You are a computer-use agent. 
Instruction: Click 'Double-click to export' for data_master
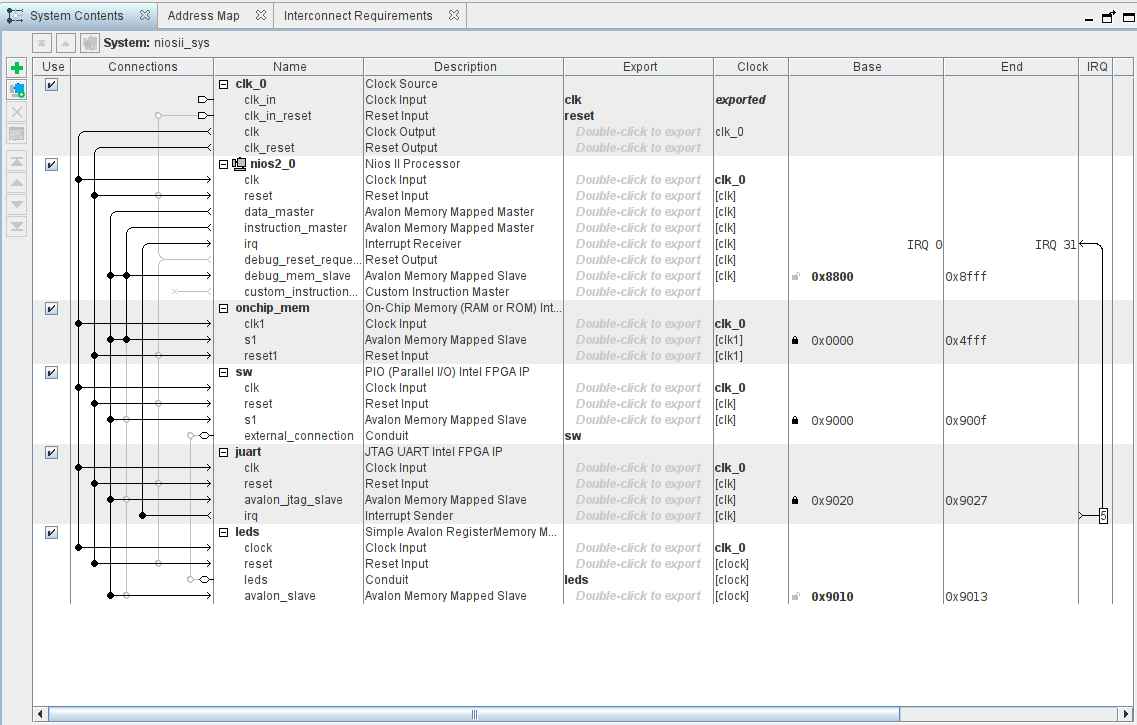pyautogui.click(x=638, y=212)
